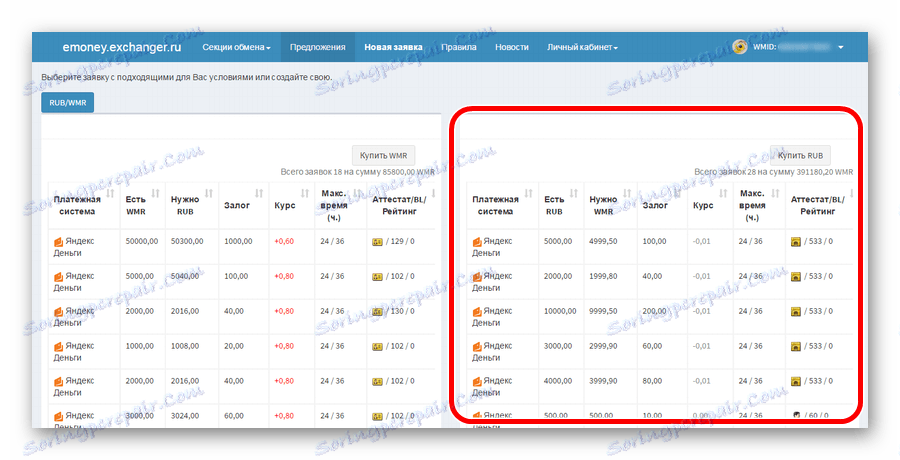Open the Новости menu item
The width and height of the screenshot is (900, 460).
[x=512, y=47]
